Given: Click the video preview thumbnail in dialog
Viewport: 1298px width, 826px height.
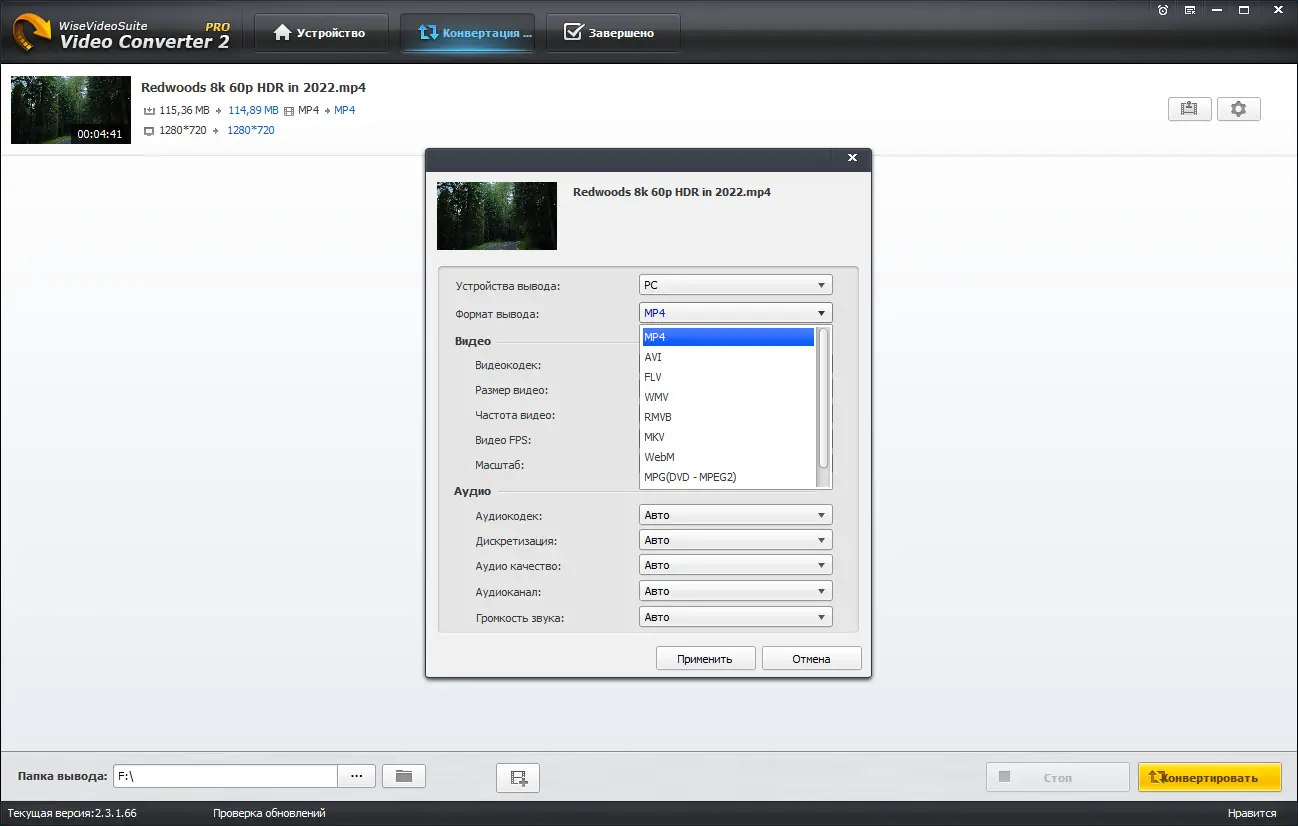Looking at the screenshot, I should tap(497, 216).
